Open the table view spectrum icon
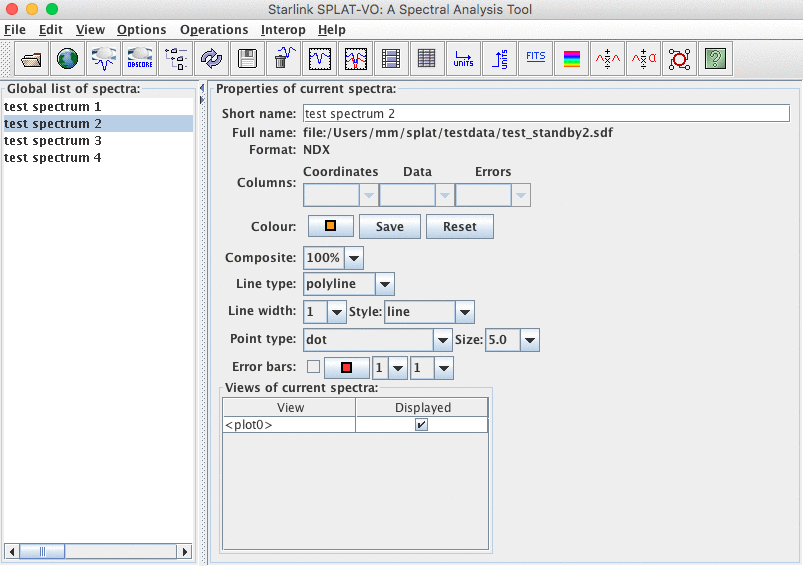The width and height of the screenshot is (803, 566). click(x=427, y=59)
